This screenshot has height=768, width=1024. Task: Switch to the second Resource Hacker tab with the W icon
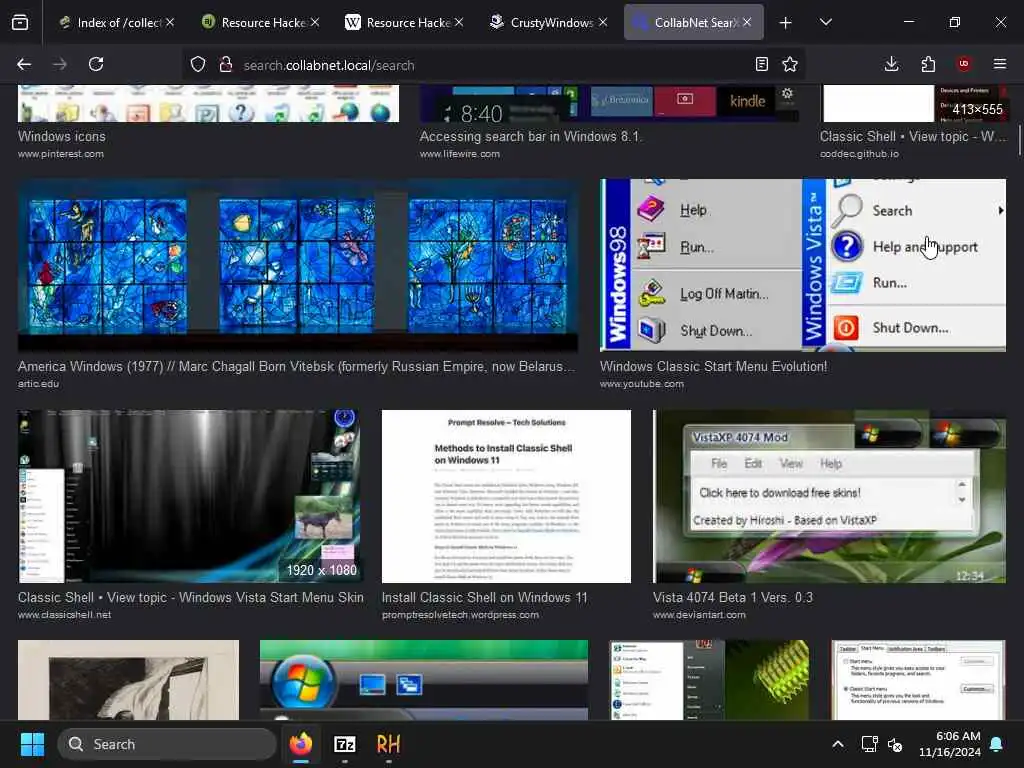(405, 22)
